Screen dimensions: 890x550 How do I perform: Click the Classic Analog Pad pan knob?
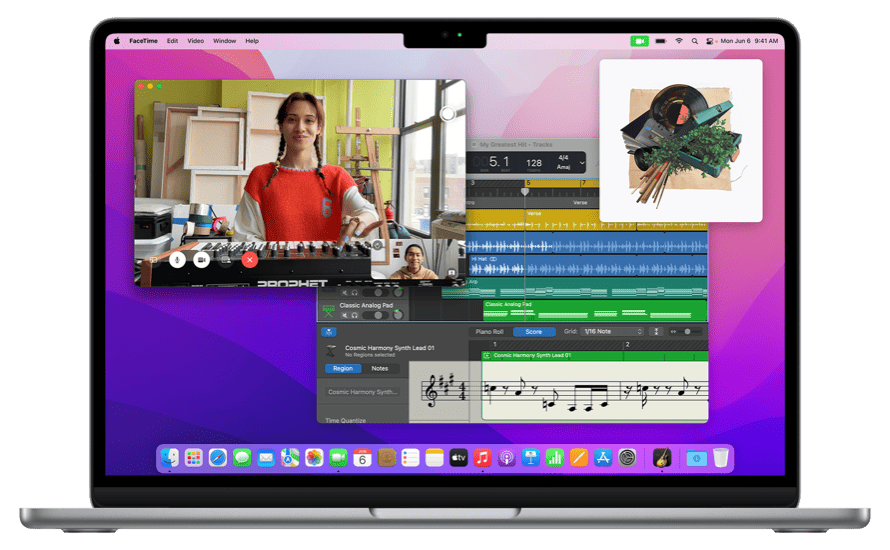click(x=398, y=314)
